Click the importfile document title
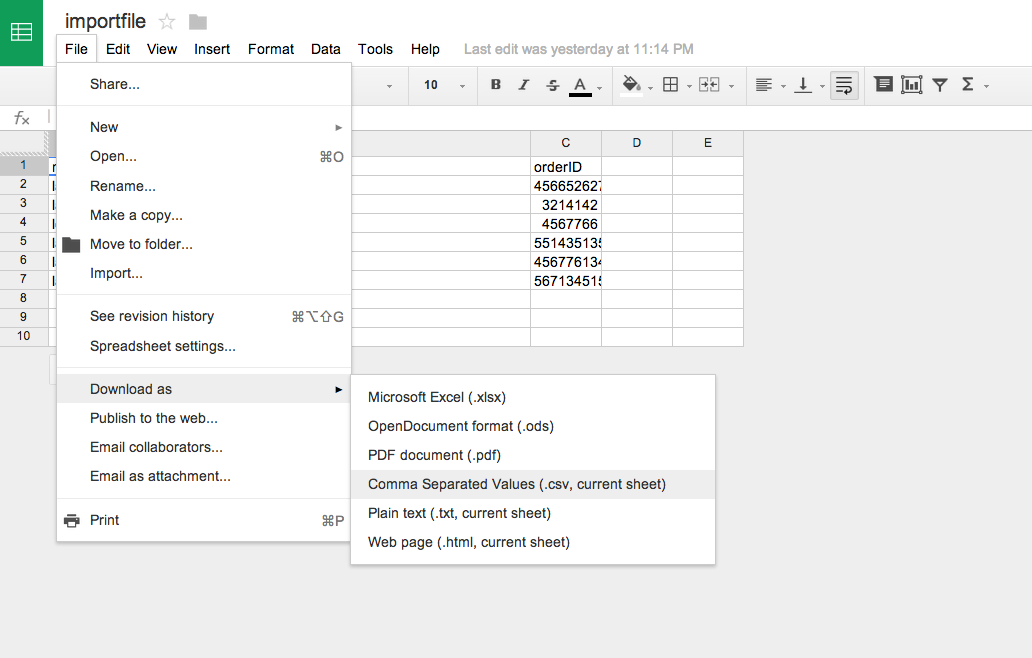This screenshot has height=658, width=1032. click(x=105, y=21)
